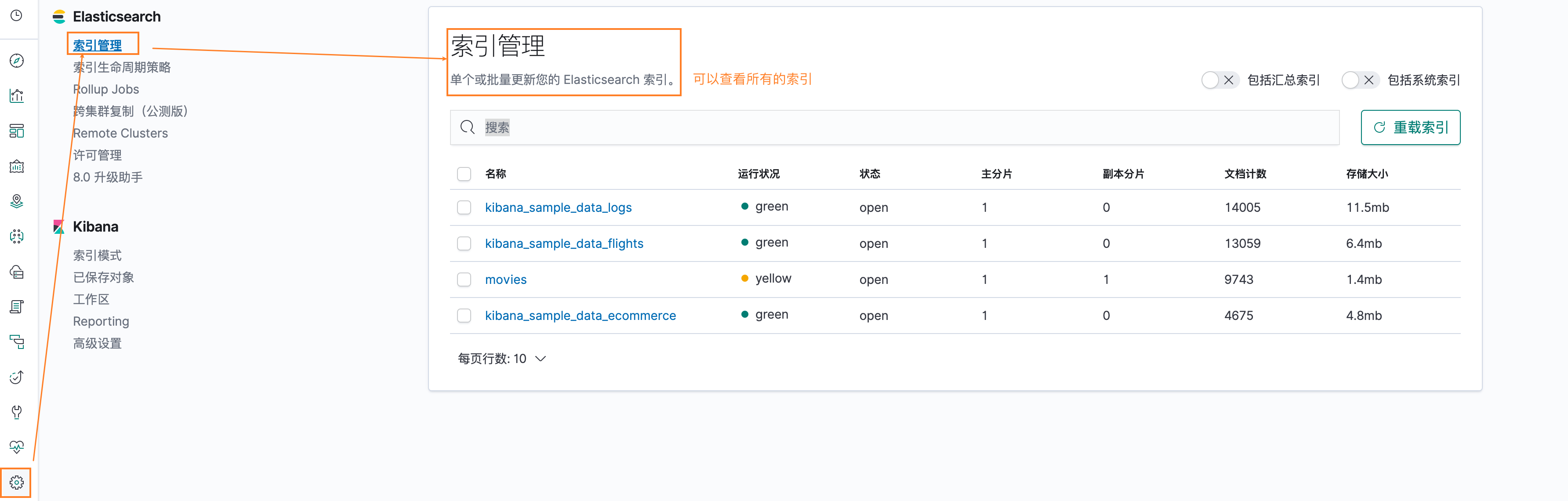Click the document count 14005
This screenshot has height=501, width=1568.
tap(1242, 207)
